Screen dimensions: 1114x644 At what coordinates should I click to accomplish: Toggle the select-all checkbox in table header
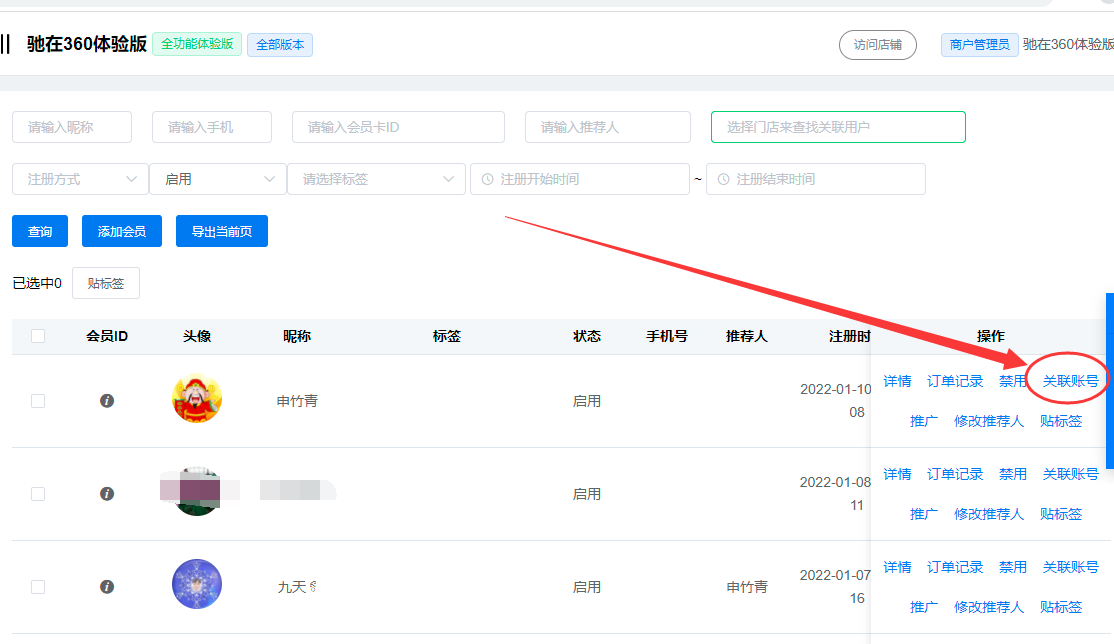(x=38, y=336)
